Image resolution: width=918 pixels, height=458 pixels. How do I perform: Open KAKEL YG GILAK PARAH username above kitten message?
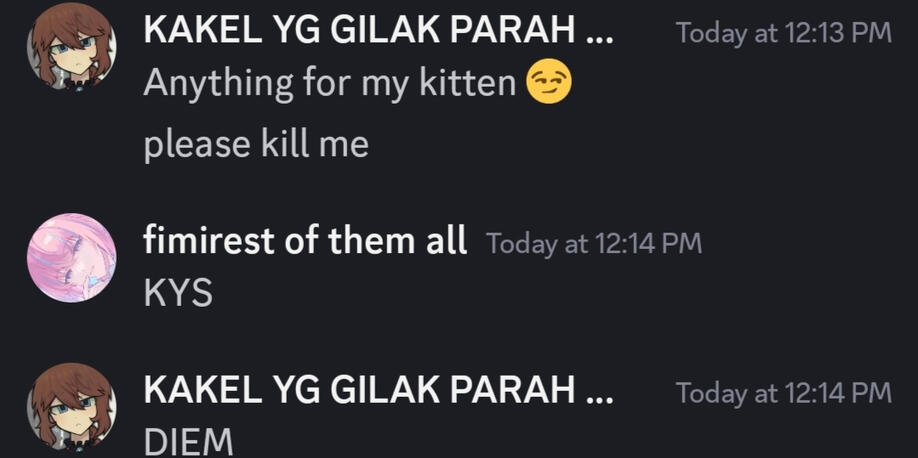pos(359,33)
